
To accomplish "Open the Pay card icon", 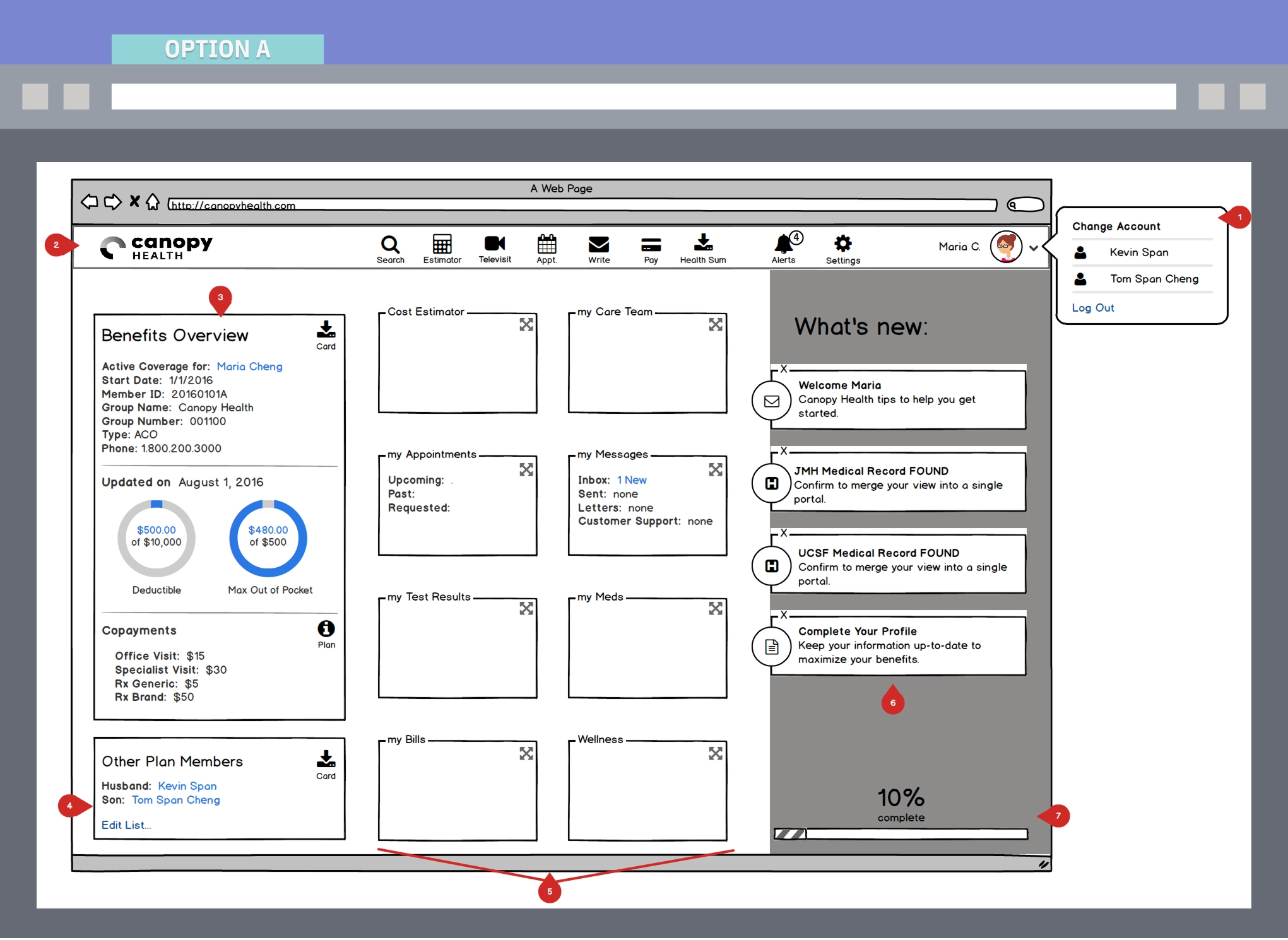I will [x=651, y=249].
